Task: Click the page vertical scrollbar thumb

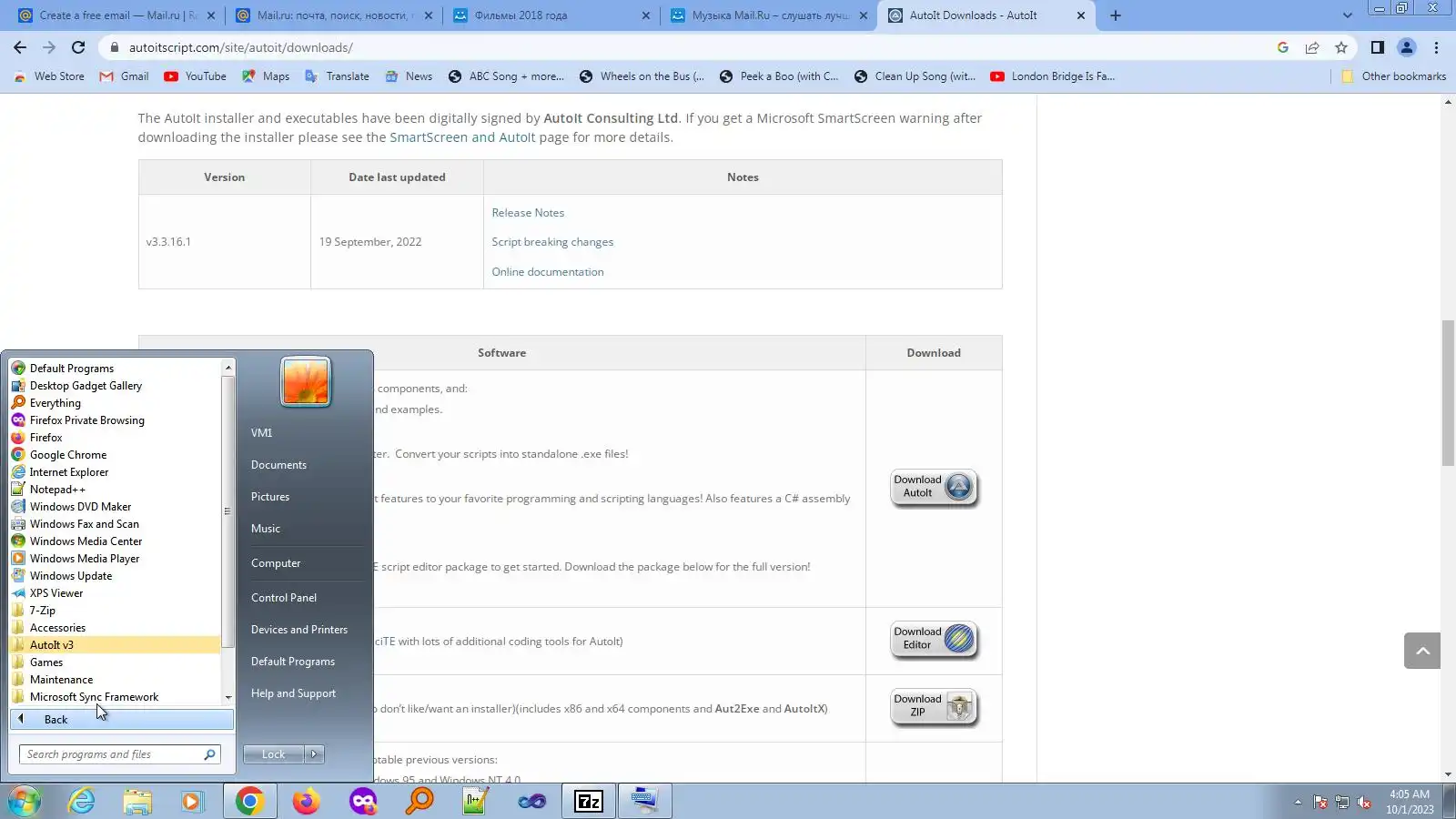Action: (1448, 393)
